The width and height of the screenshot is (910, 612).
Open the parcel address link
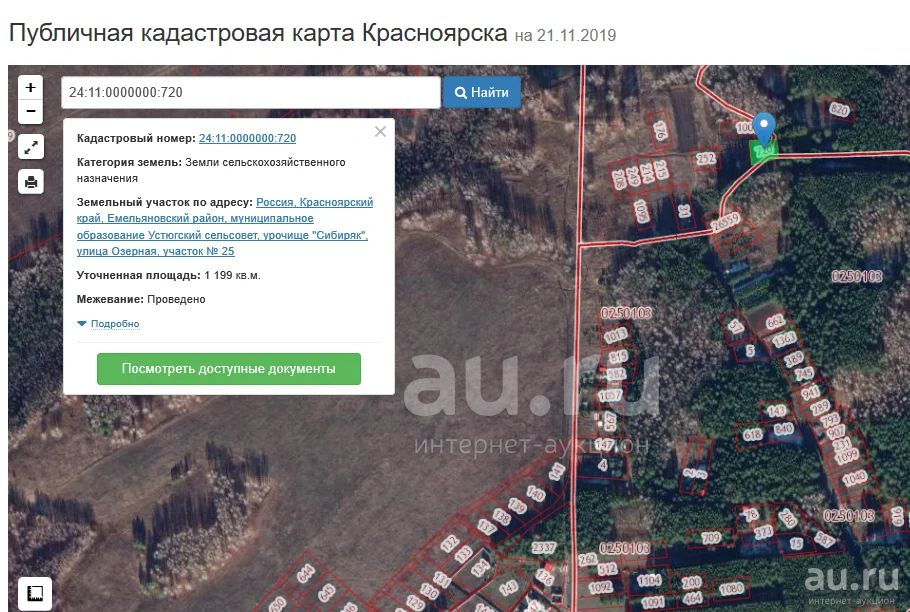pyautogui.click(x=225, y=226)
